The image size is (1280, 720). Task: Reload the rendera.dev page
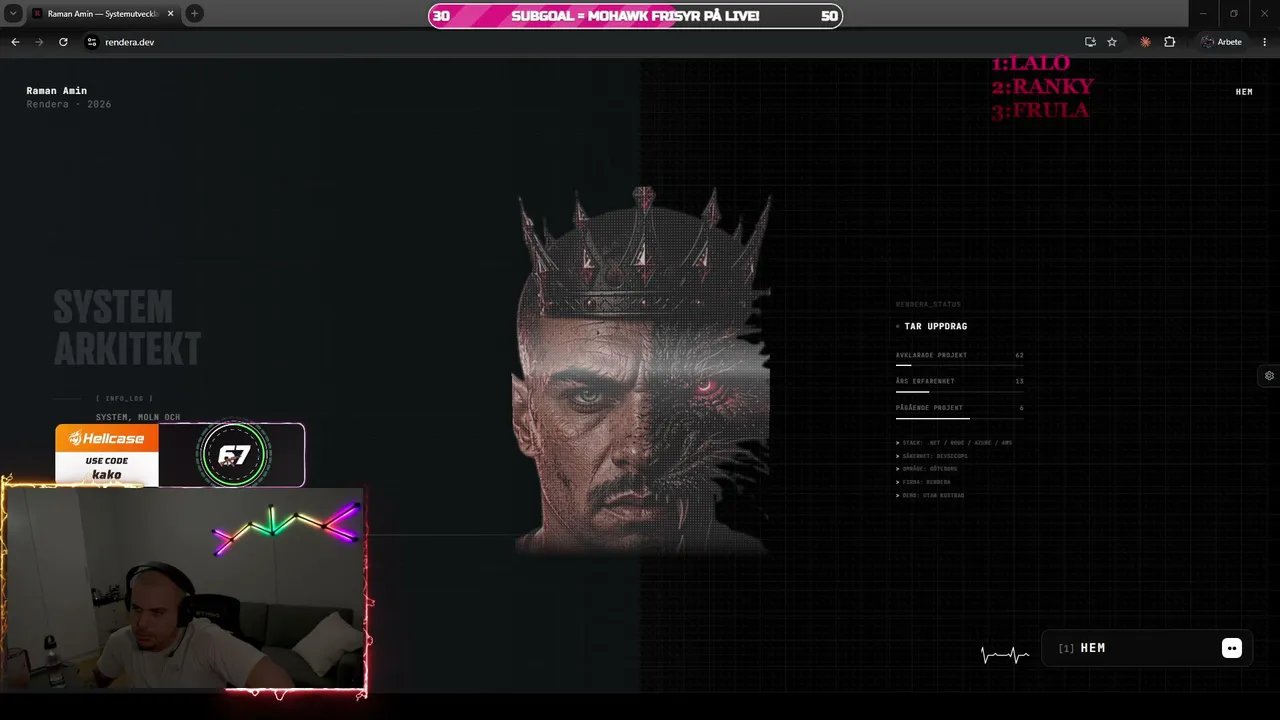point(63,42)
